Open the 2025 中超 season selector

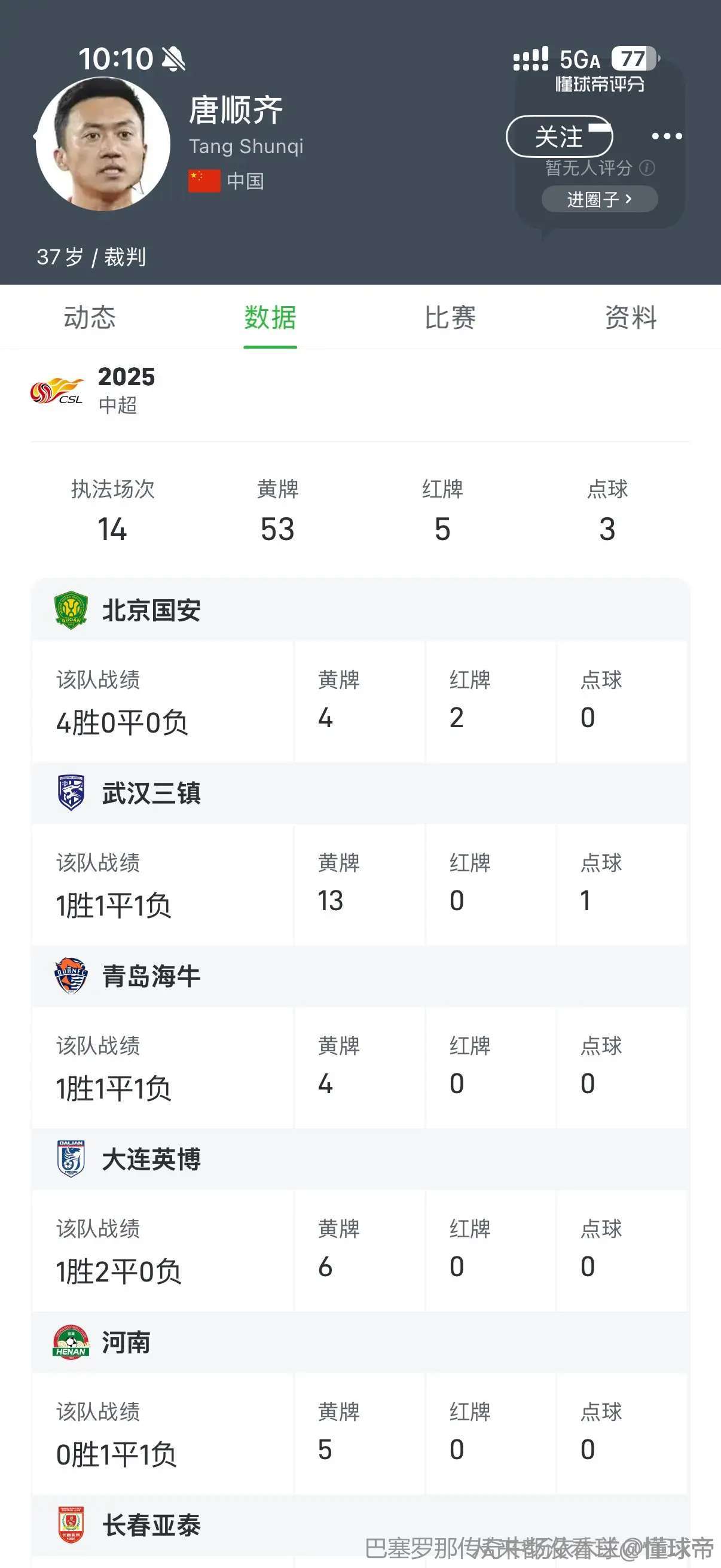coord(127,389)
